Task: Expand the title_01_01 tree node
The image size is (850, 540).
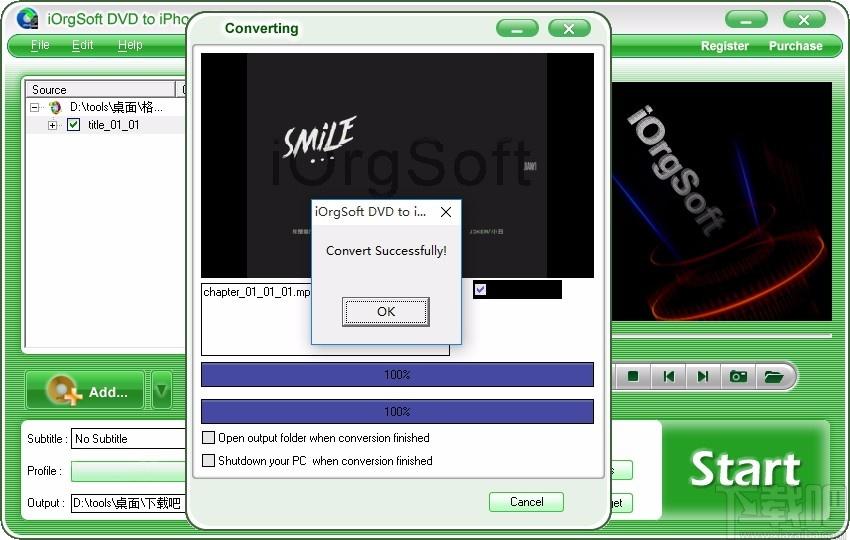Action: pyautogui.click(x=52, y=125)
